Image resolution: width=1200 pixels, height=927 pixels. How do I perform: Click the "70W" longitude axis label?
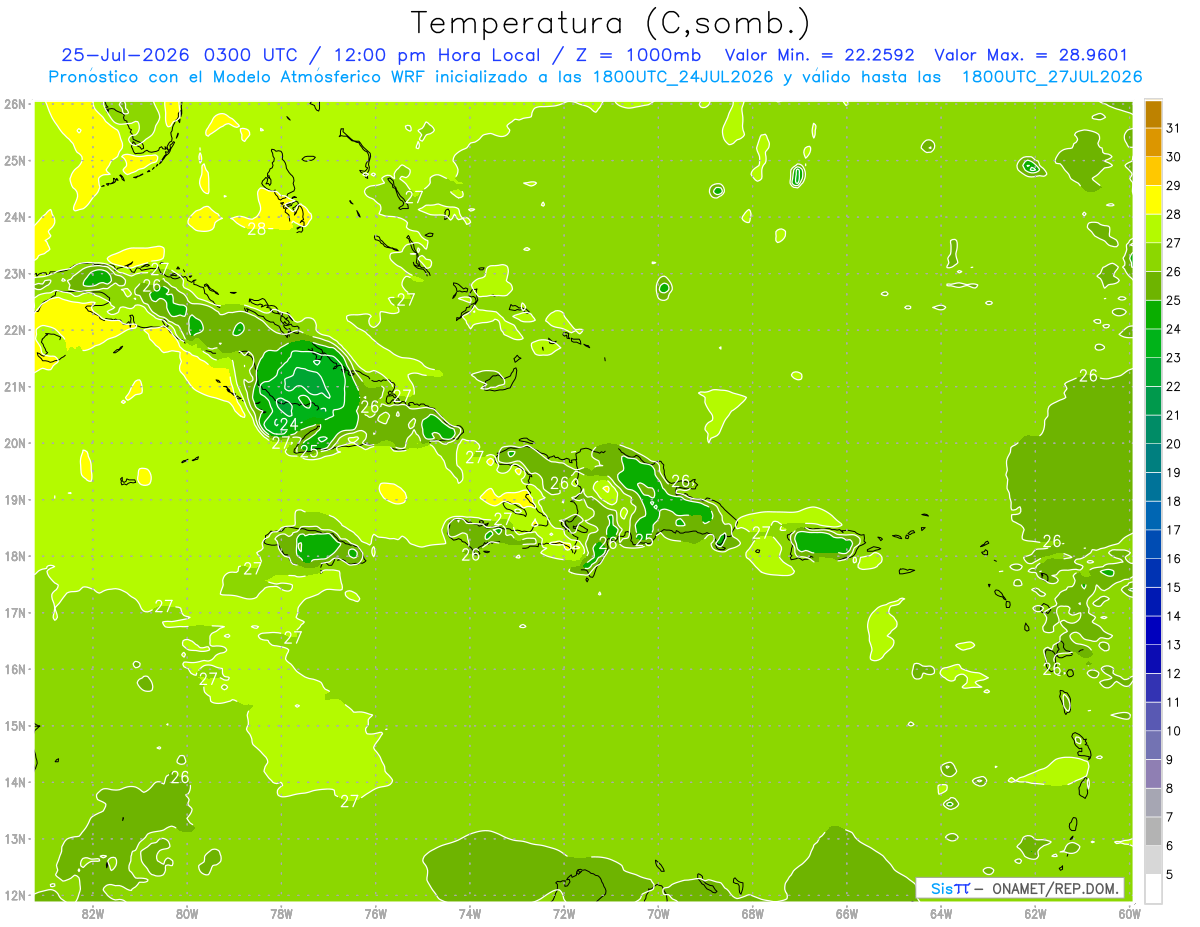[658, 913]
